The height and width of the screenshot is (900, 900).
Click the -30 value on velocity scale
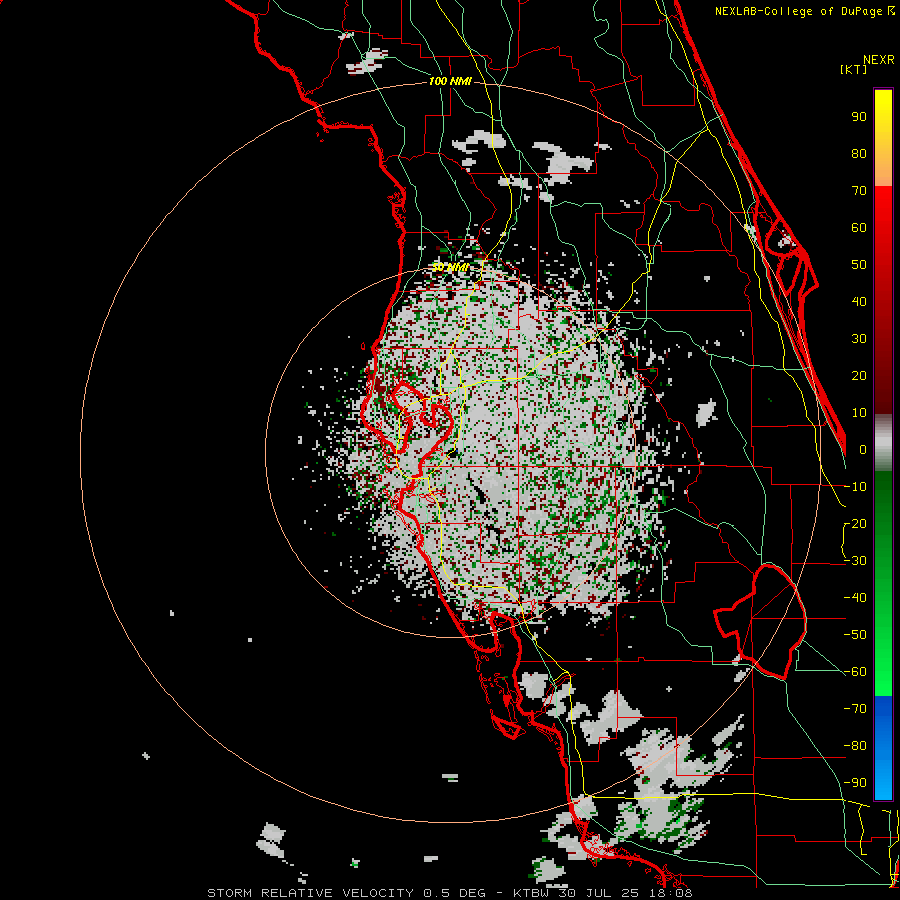(x=855, y=561)
